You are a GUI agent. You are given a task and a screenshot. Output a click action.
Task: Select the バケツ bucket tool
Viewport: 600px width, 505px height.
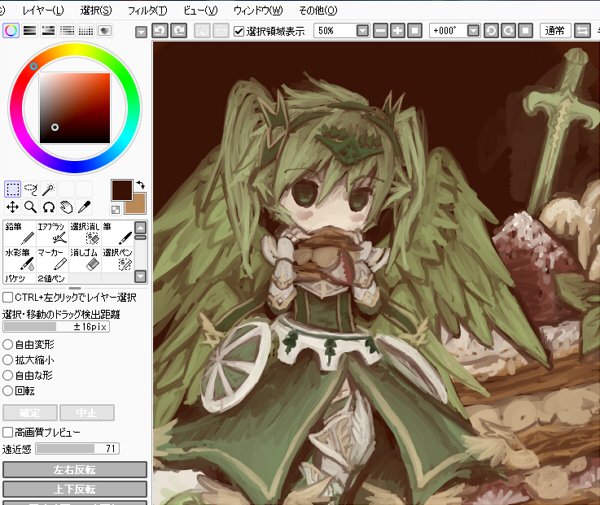point(20,278)
